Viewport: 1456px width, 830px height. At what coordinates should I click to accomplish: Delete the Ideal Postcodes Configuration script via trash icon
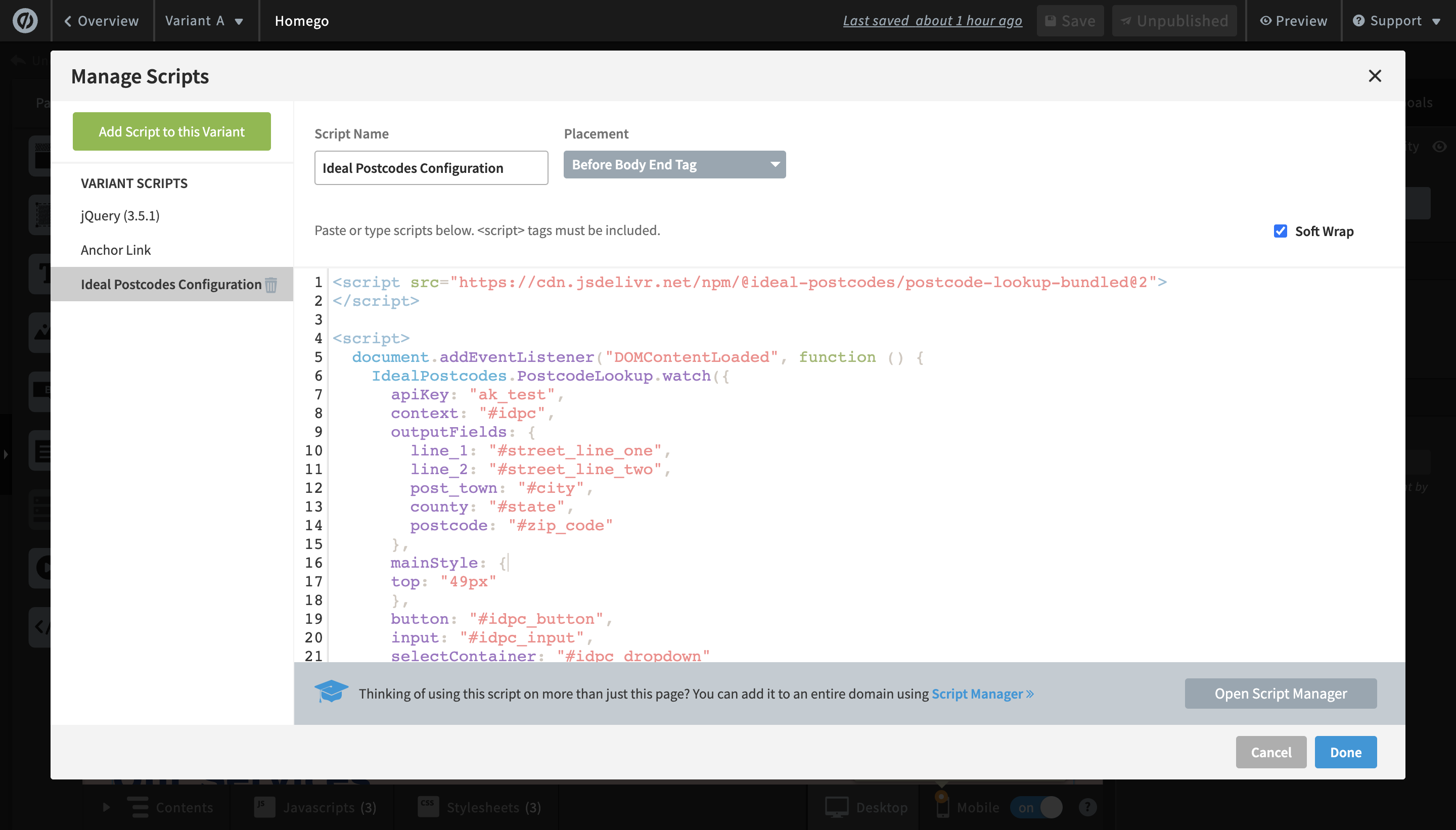tap(272, 285)
